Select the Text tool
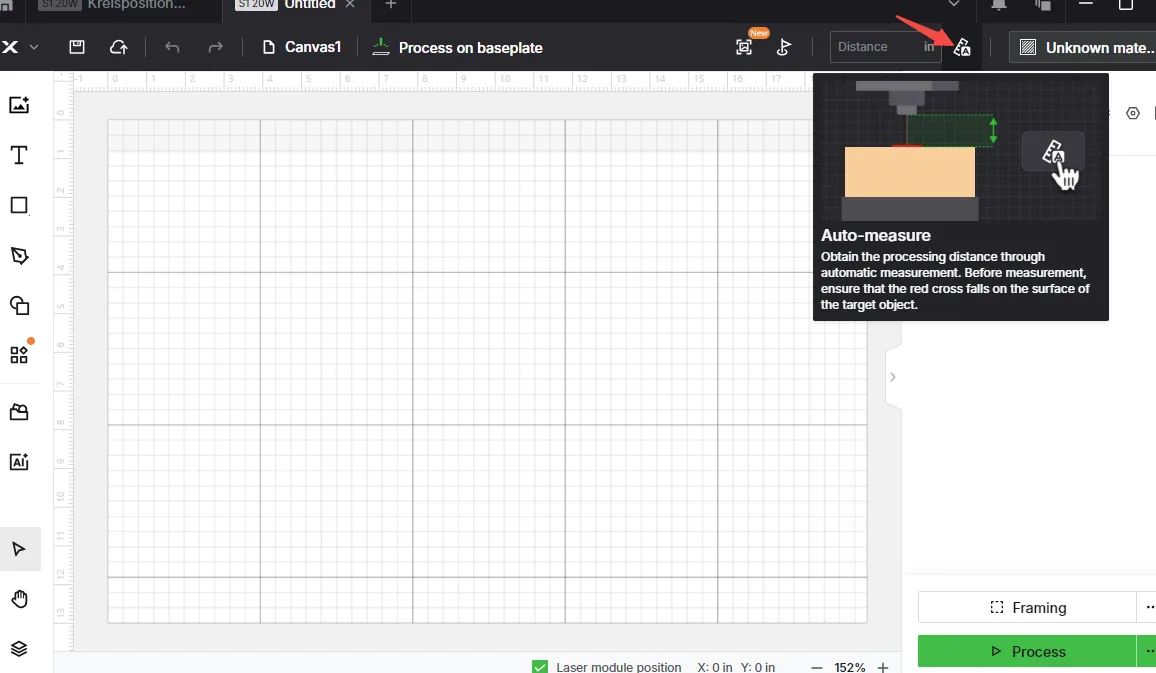 point(19,155)
